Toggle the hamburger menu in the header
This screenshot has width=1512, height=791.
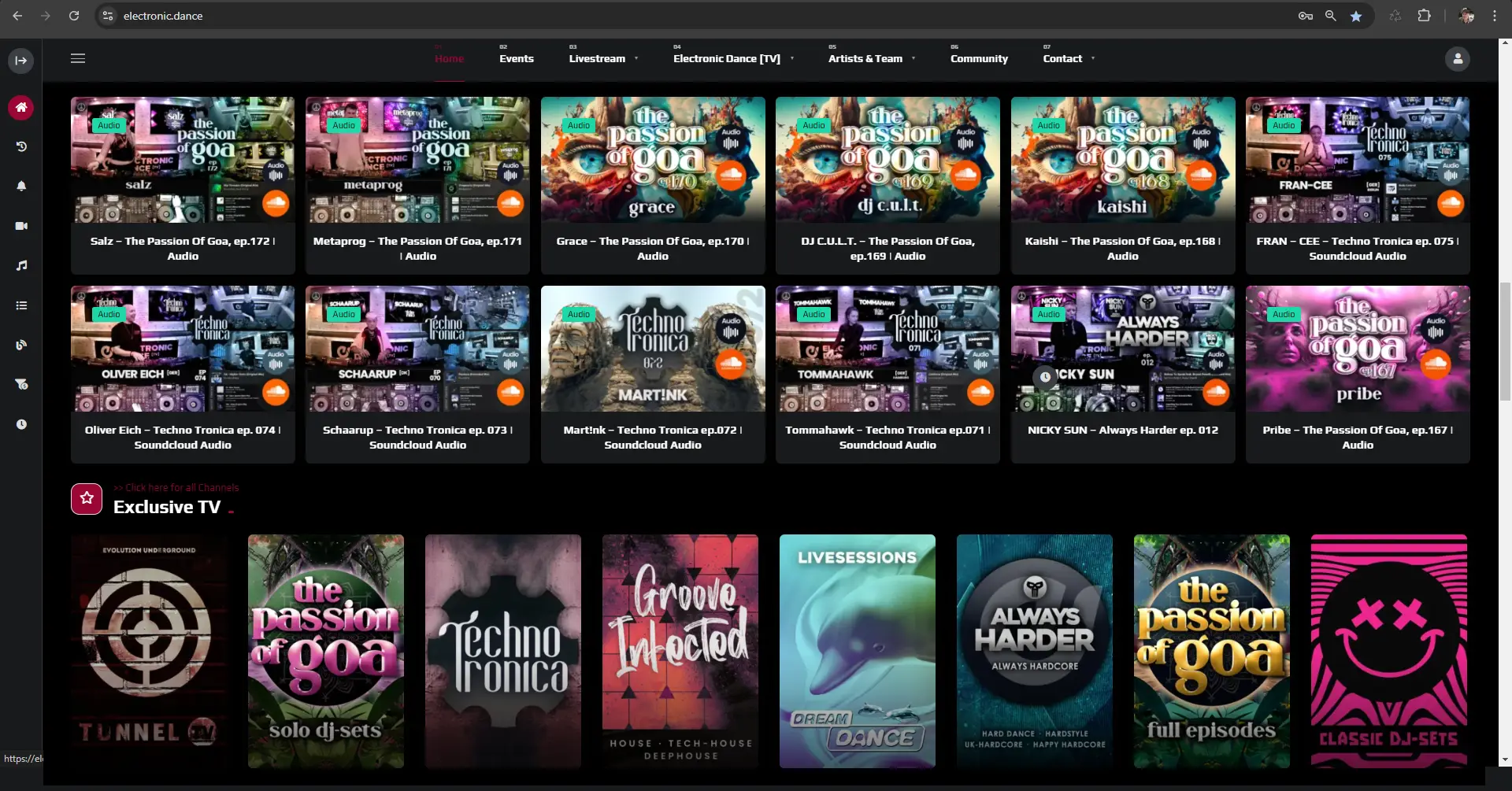(x=78, y=58)
